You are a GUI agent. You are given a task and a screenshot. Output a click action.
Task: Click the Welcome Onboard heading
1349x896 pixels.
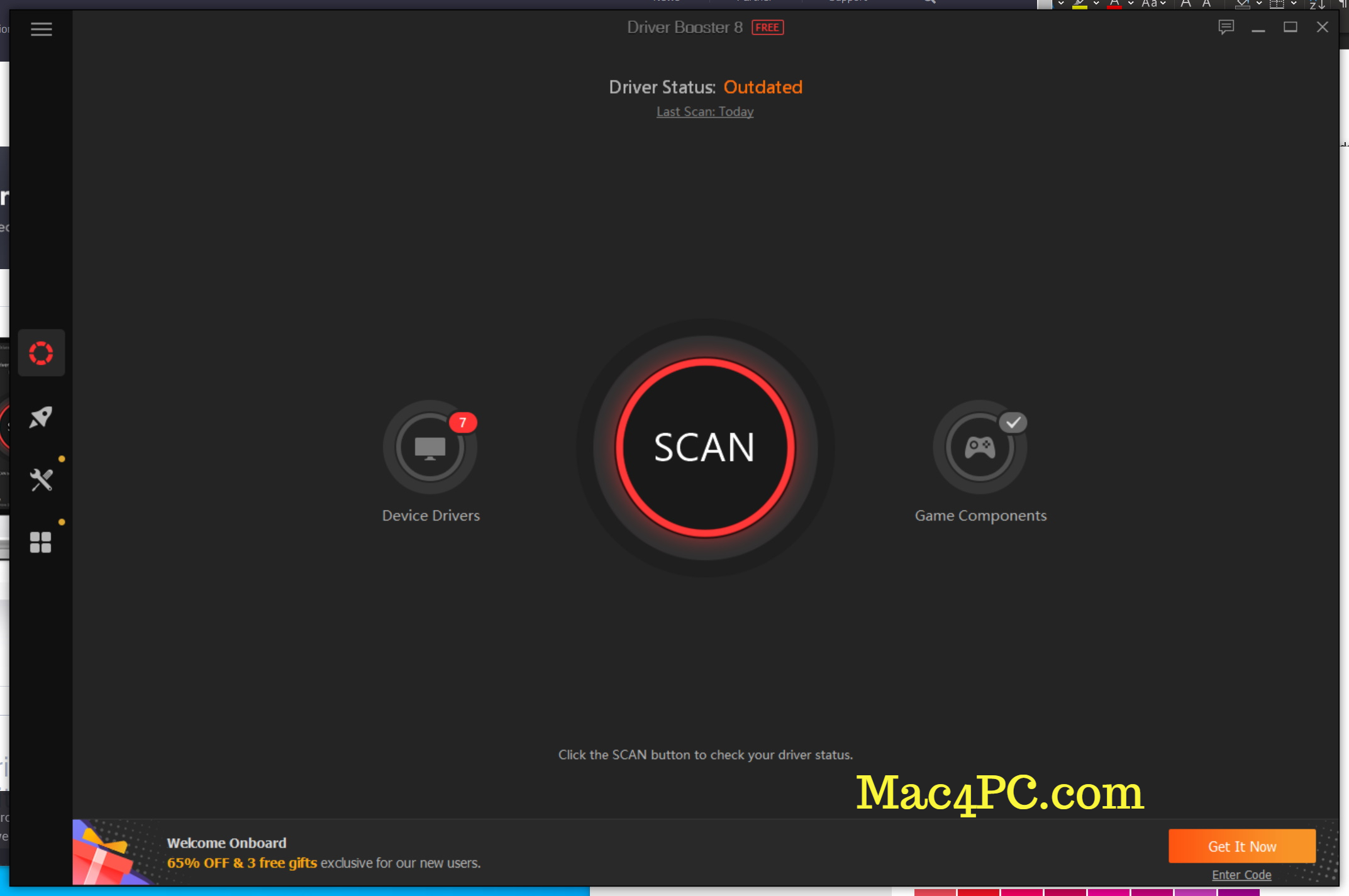click(226, 843)
